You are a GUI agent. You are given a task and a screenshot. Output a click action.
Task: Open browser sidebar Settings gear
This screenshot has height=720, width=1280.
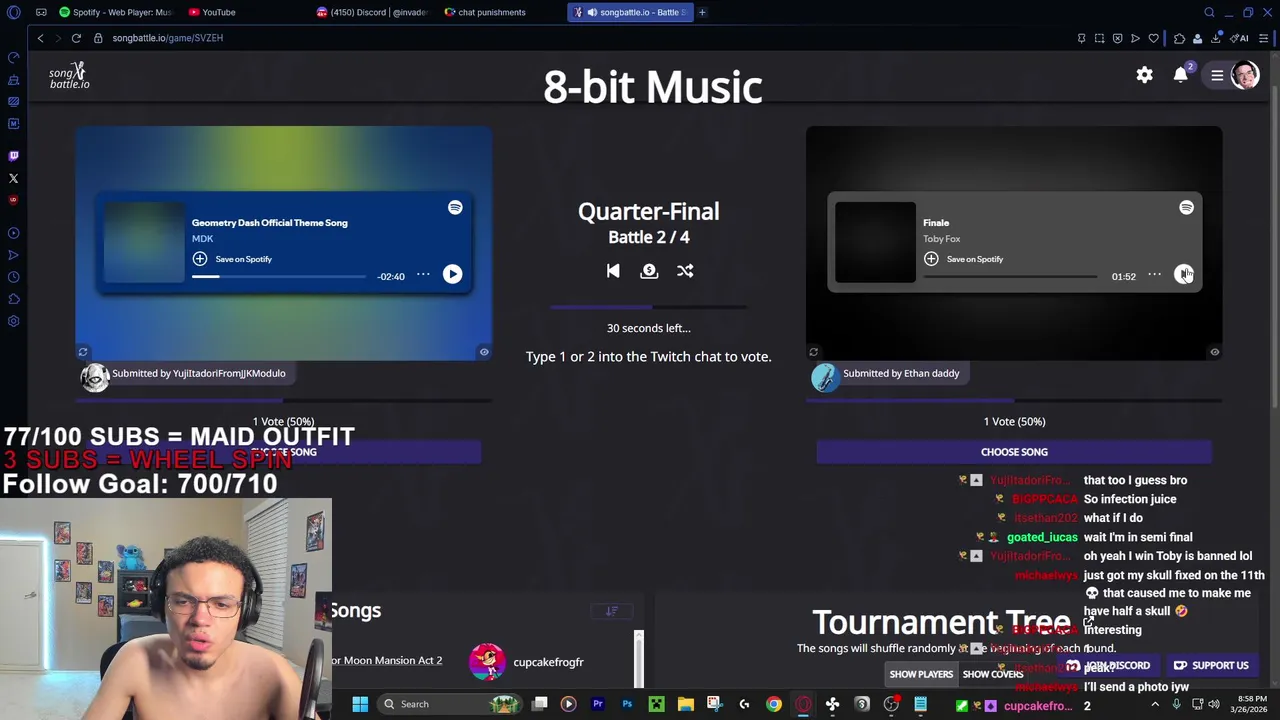coord(13,321)
